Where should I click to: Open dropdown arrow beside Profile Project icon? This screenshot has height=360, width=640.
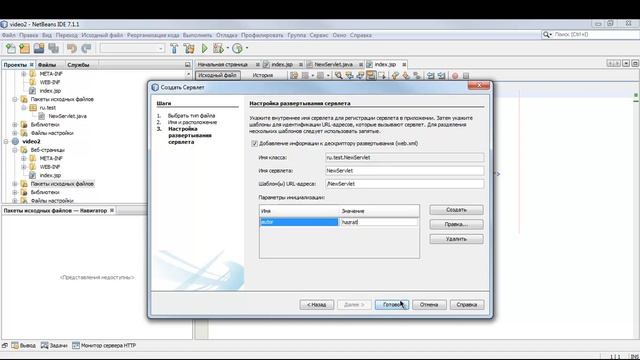(247, 49)
